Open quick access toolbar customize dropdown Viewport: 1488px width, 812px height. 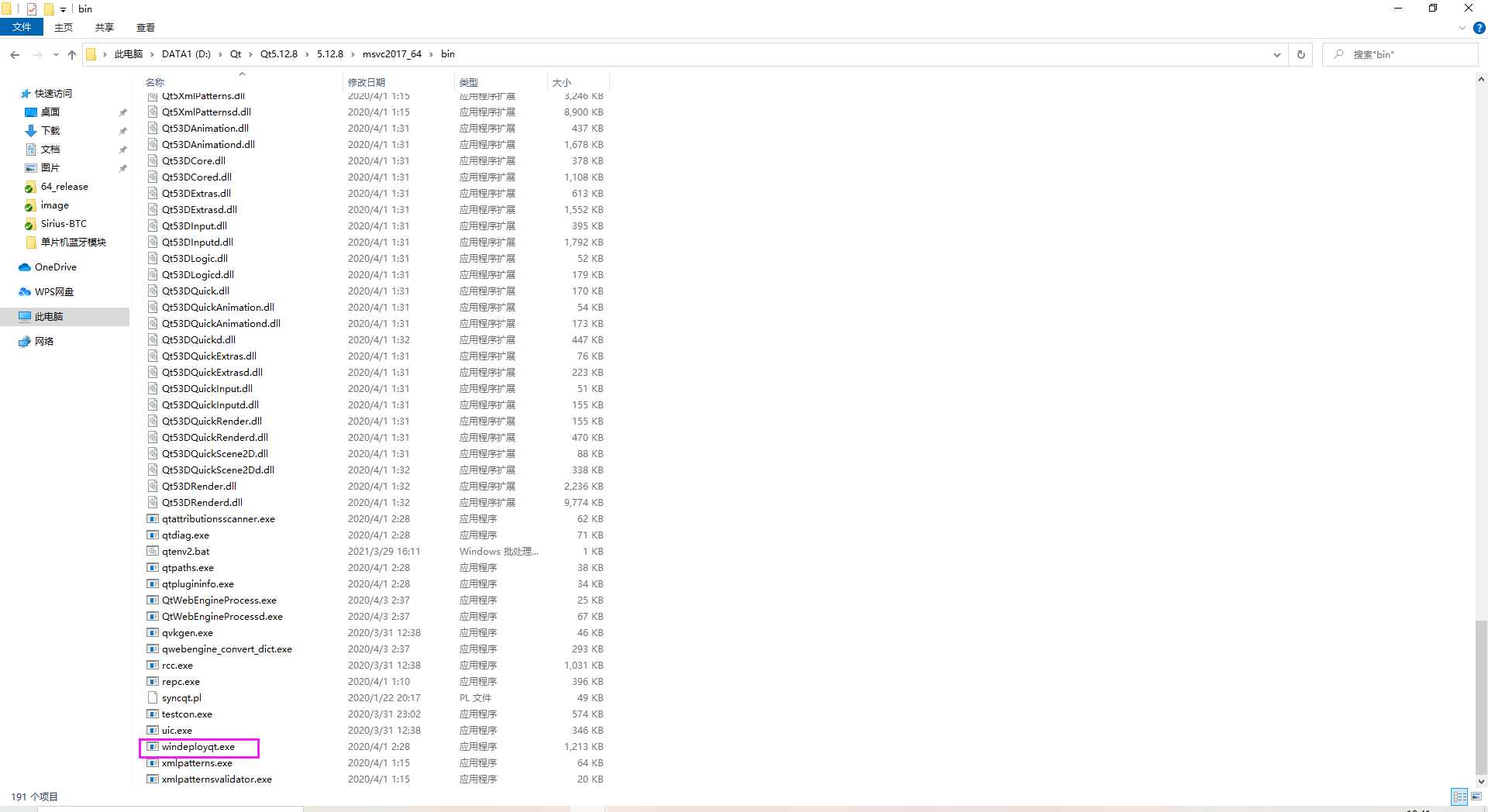tap(63, 9)
